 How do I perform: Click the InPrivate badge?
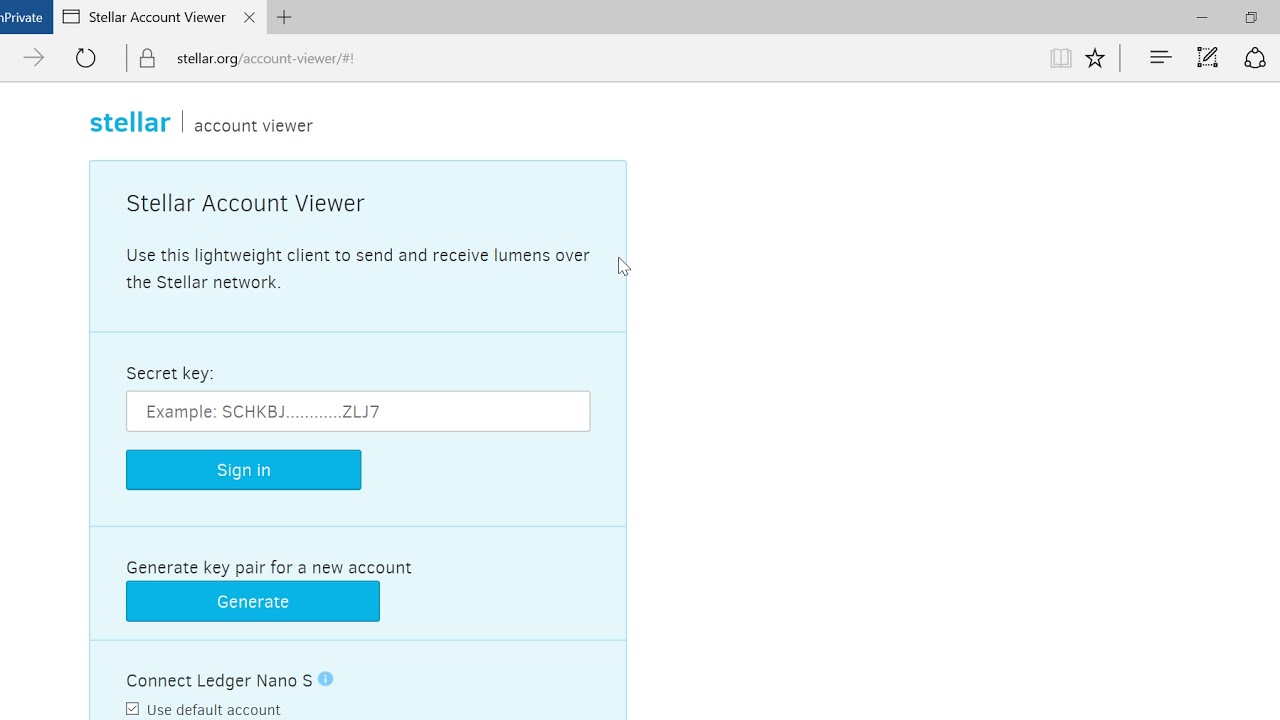(x=24, y=17)
